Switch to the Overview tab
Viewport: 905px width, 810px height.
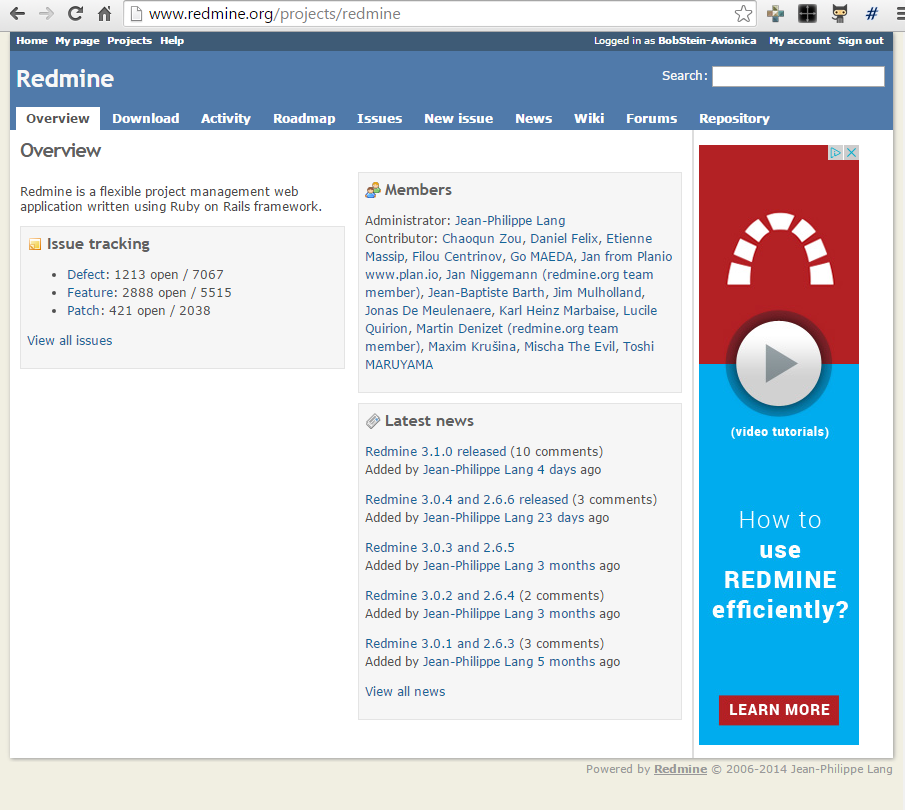pyautogui.click(x=58, y=118)
